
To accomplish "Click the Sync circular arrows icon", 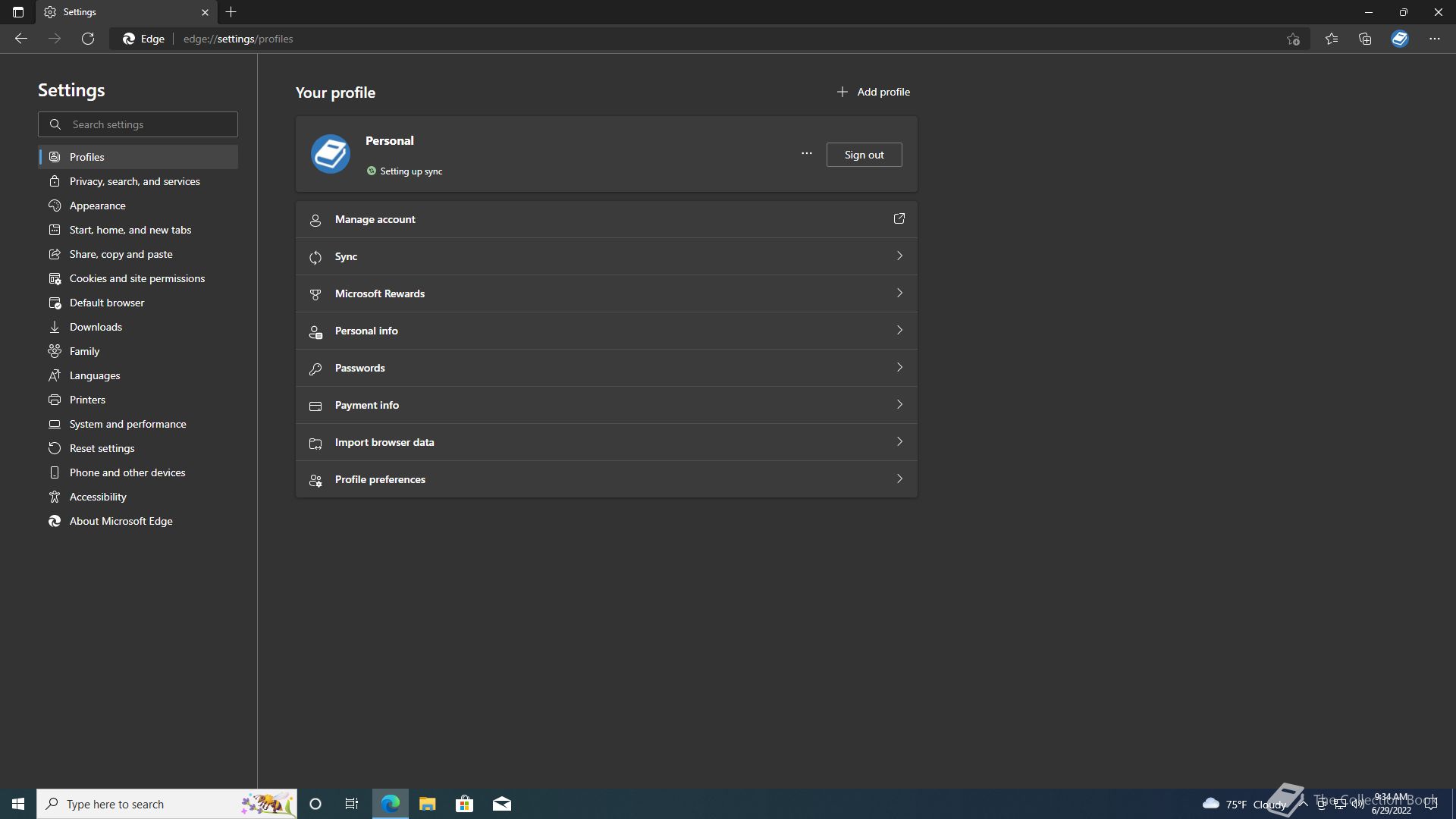I will 315,258.
